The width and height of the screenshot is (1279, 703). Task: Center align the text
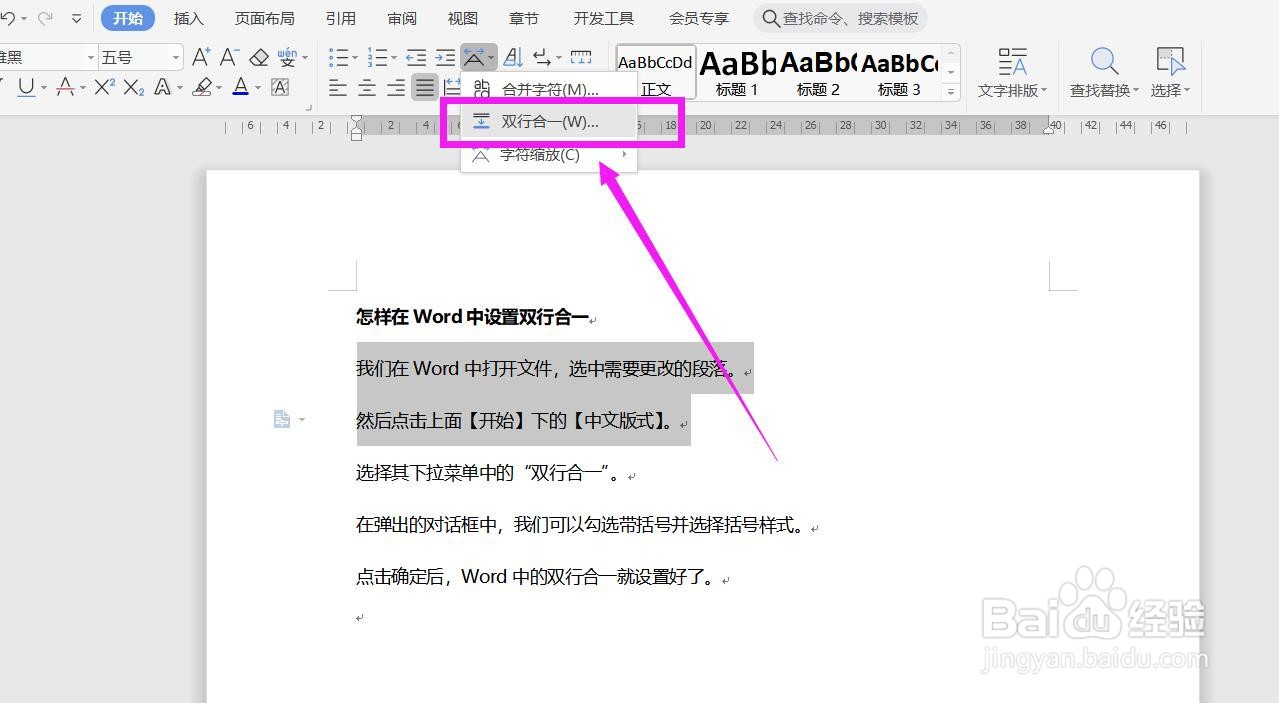coord(367,88)
